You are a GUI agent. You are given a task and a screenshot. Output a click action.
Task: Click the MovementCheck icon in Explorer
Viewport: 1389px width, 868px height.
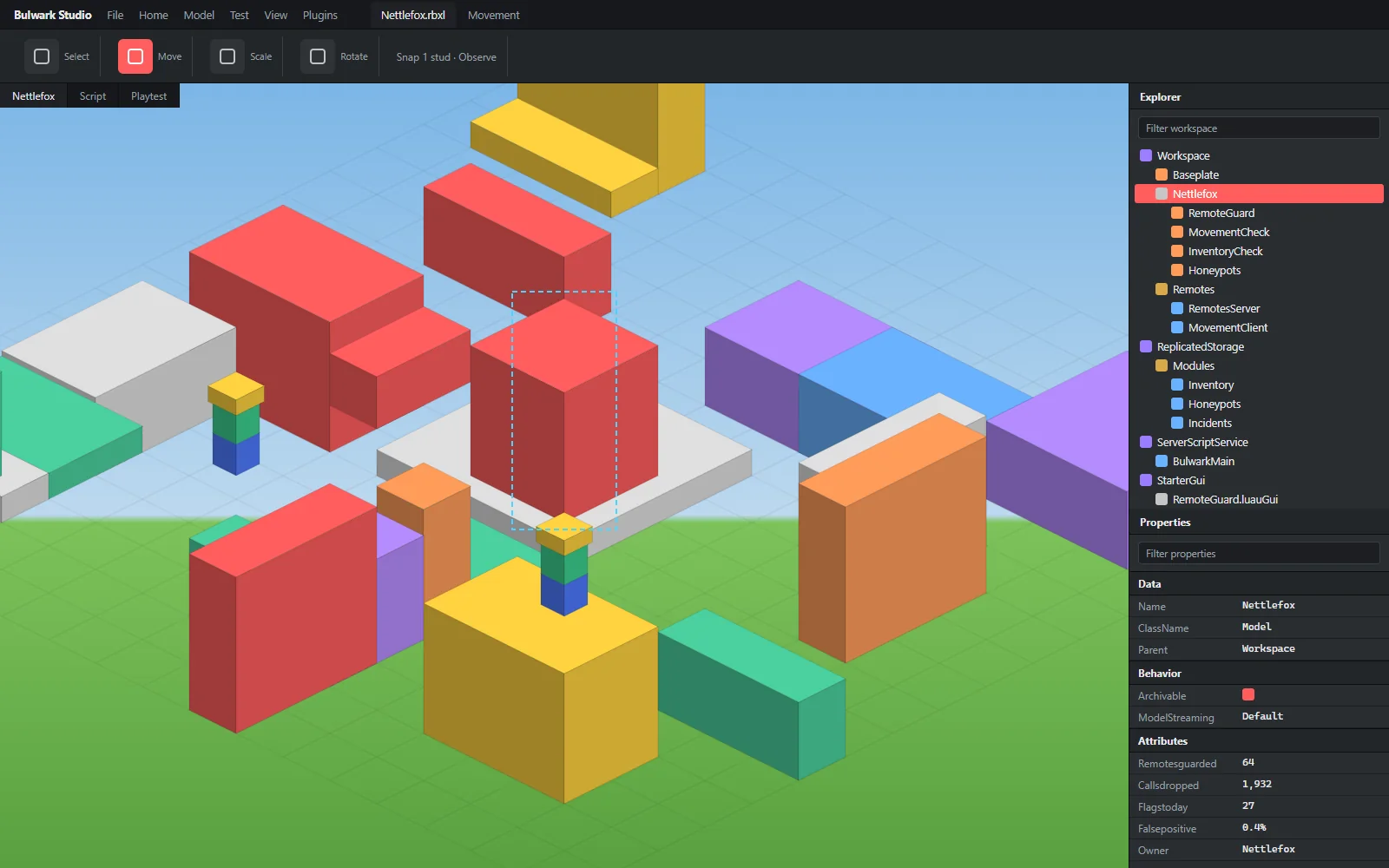point(1177,232)
